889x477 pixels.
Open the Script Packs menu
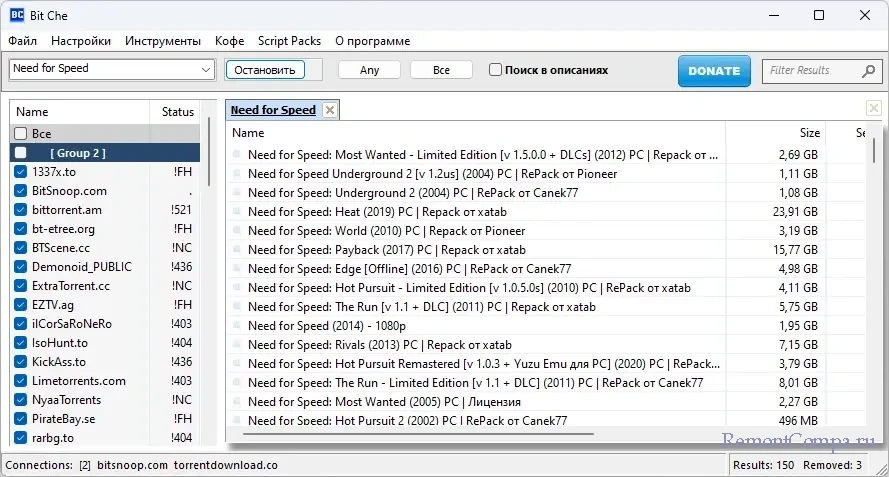coord(289,41)
